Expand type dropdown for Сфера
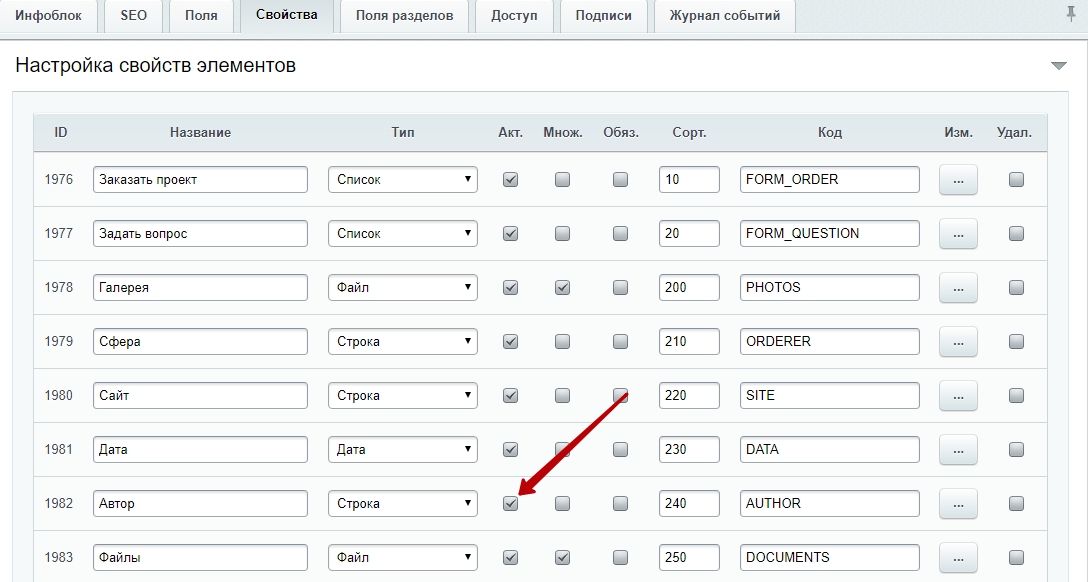Viewport: 1088px width, 582px height. pyautogui.click(x=402, y=341)
